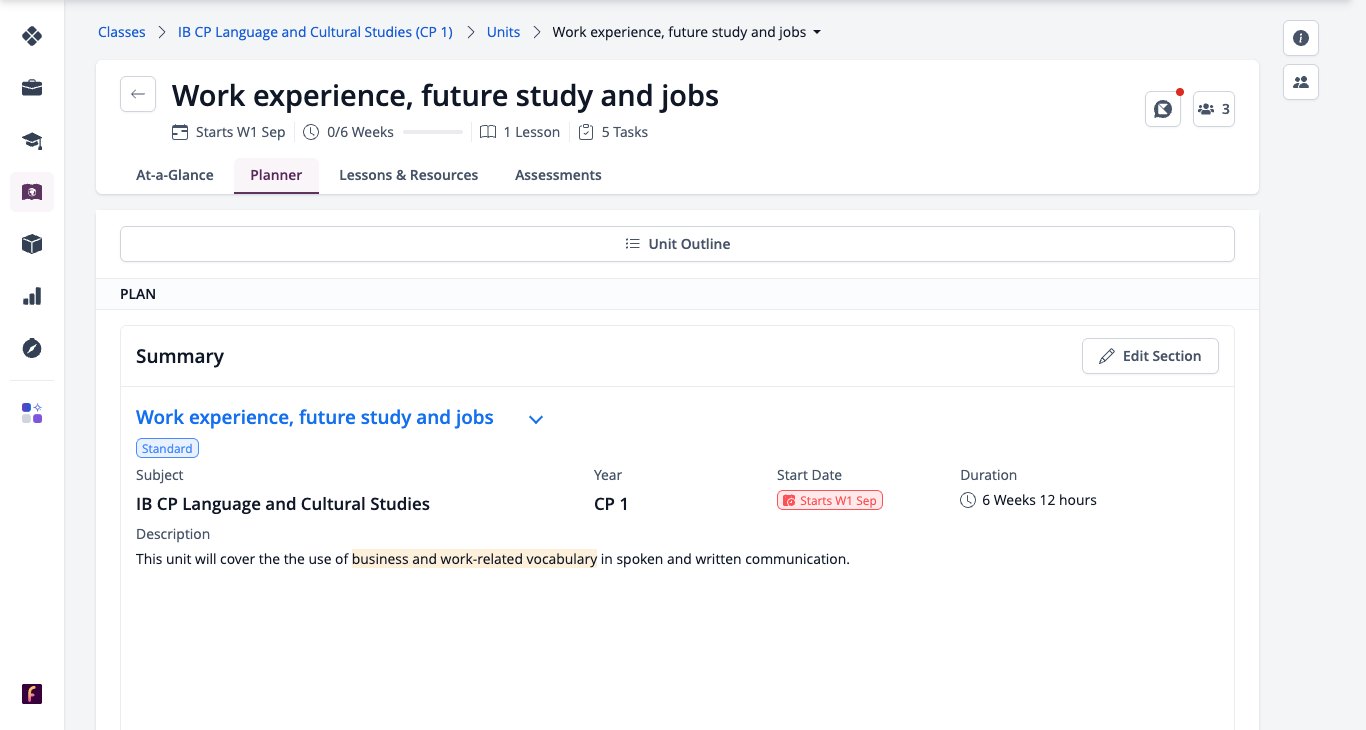Switch to the At-a-Glance tab
This screenshot has height=730, width=1366.
coord(175,175)
